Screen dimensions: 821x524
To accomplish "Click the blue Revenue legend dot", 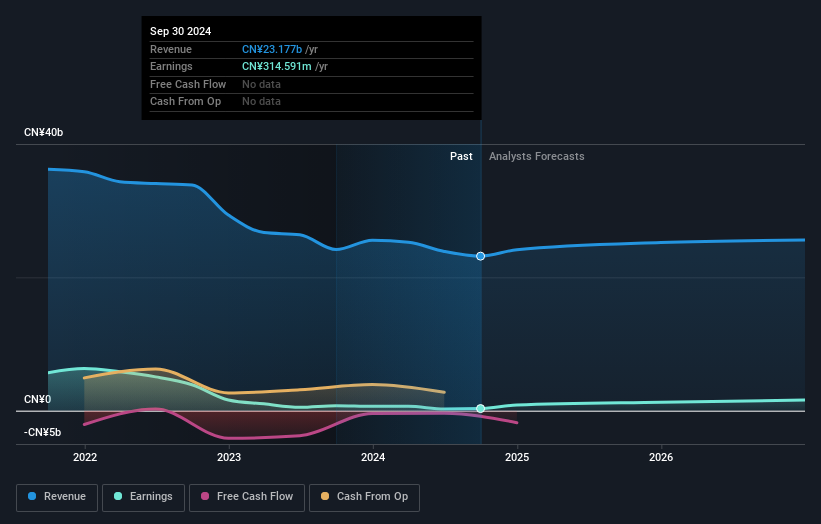I will [x=32, y=496].
